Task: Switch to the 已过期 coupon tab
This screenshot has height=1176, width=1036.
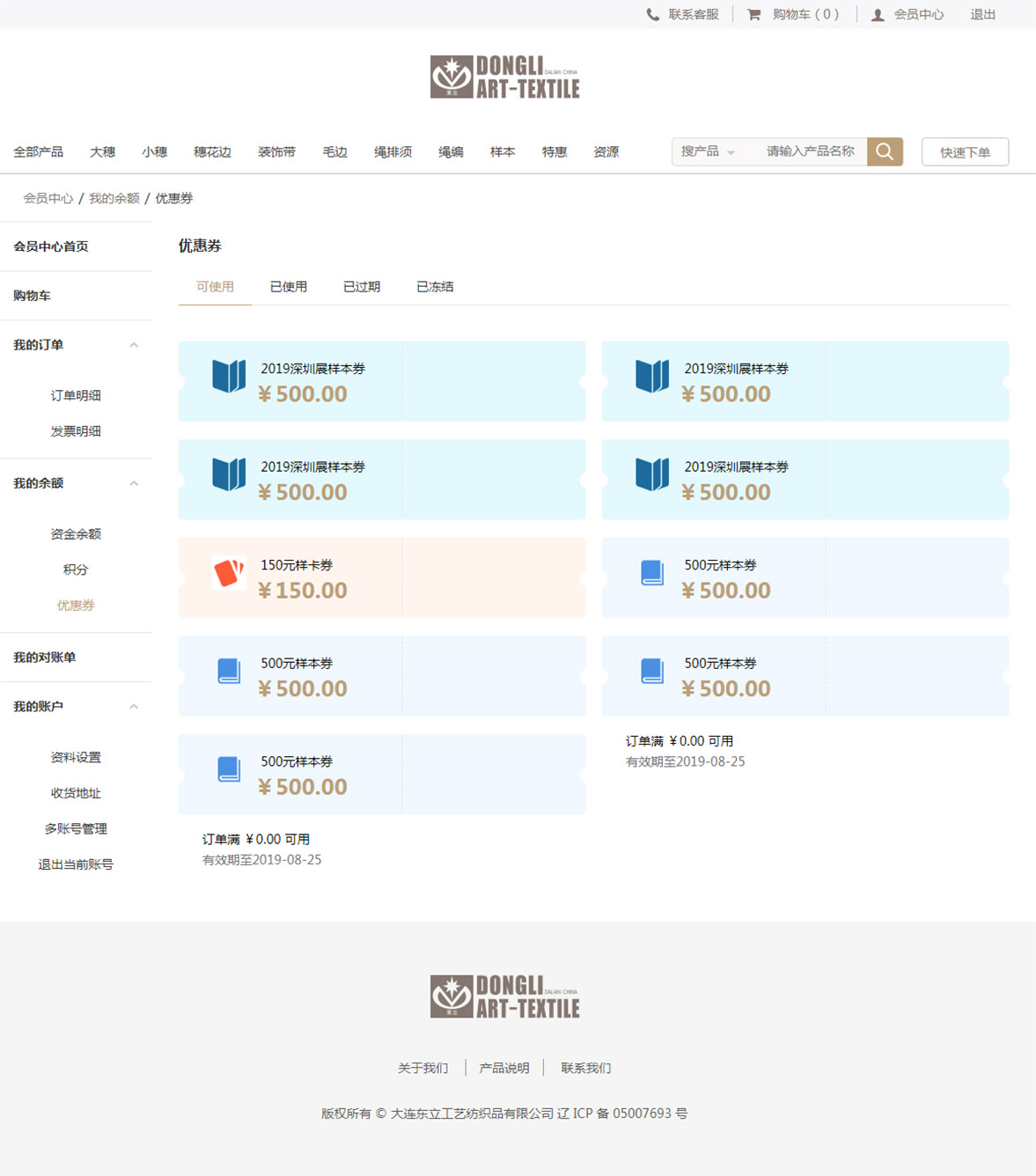Action: pyautogui.click(x=361, y=287)
